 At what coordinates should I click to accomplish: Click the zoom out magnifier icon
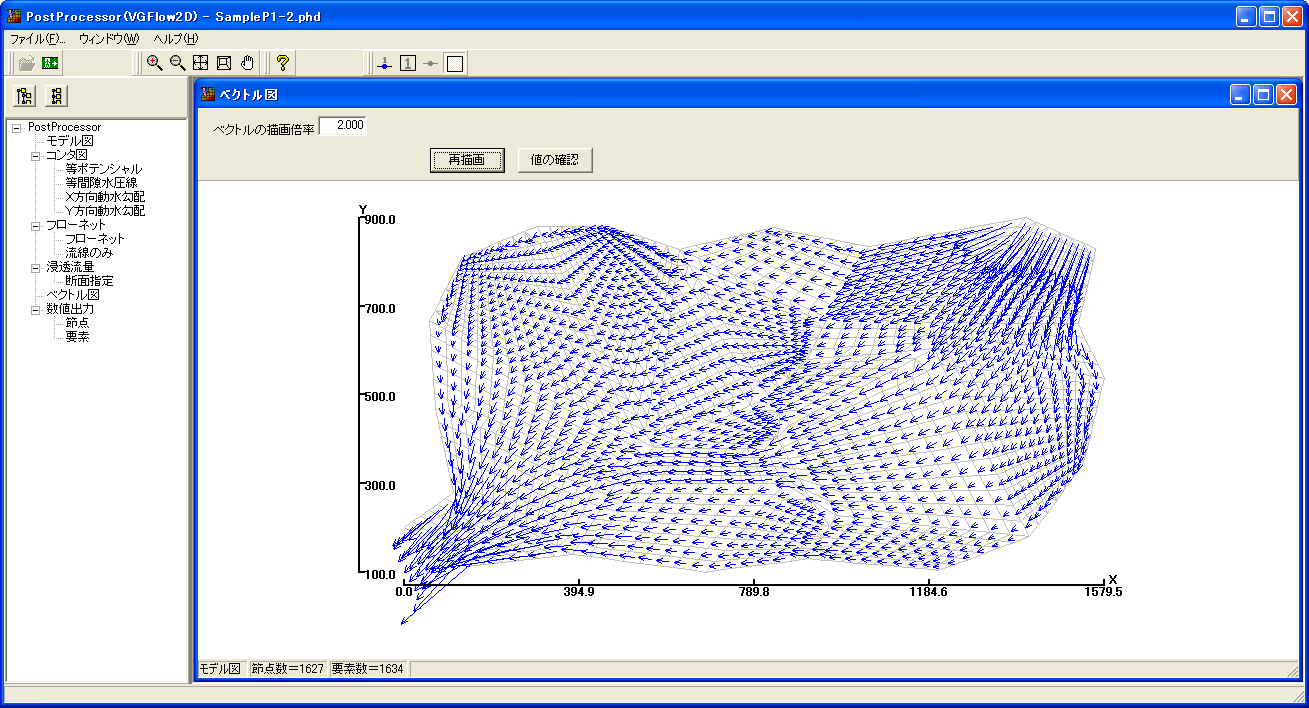point(177,63)
